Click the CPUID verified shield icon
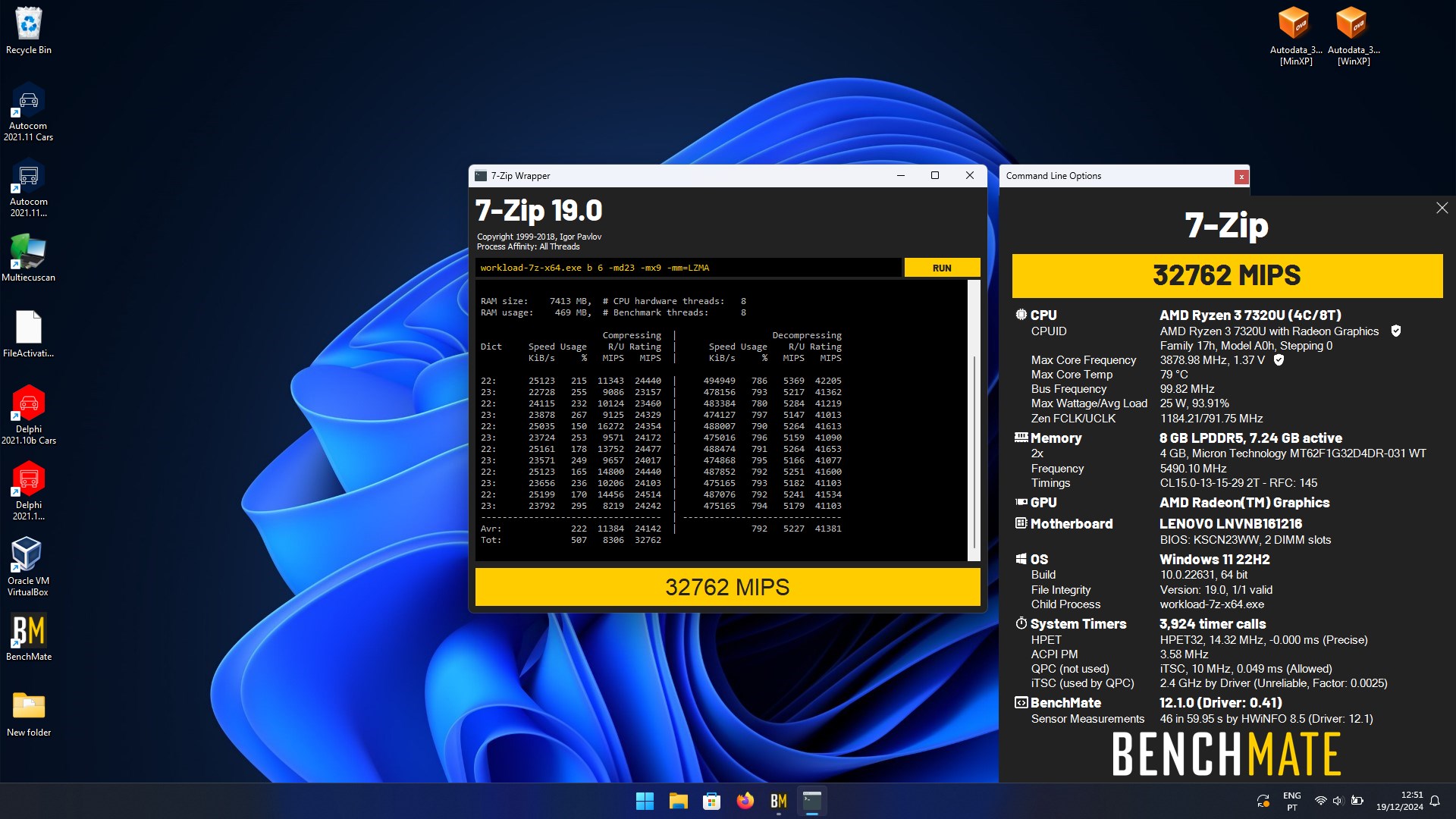1456x819 pixels. [1395, 331]
